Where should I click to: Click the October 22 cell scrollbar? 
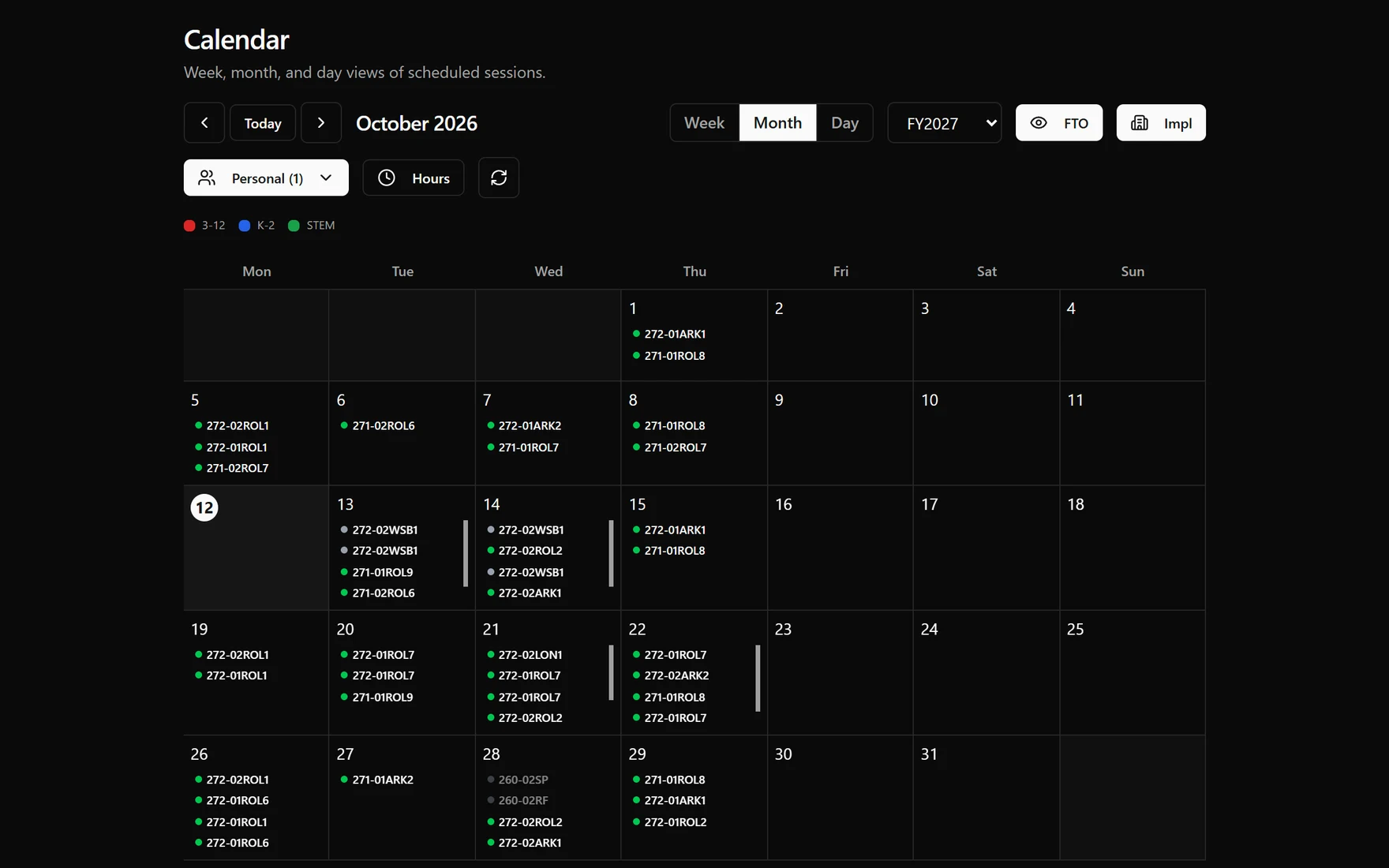coord(758,679)
